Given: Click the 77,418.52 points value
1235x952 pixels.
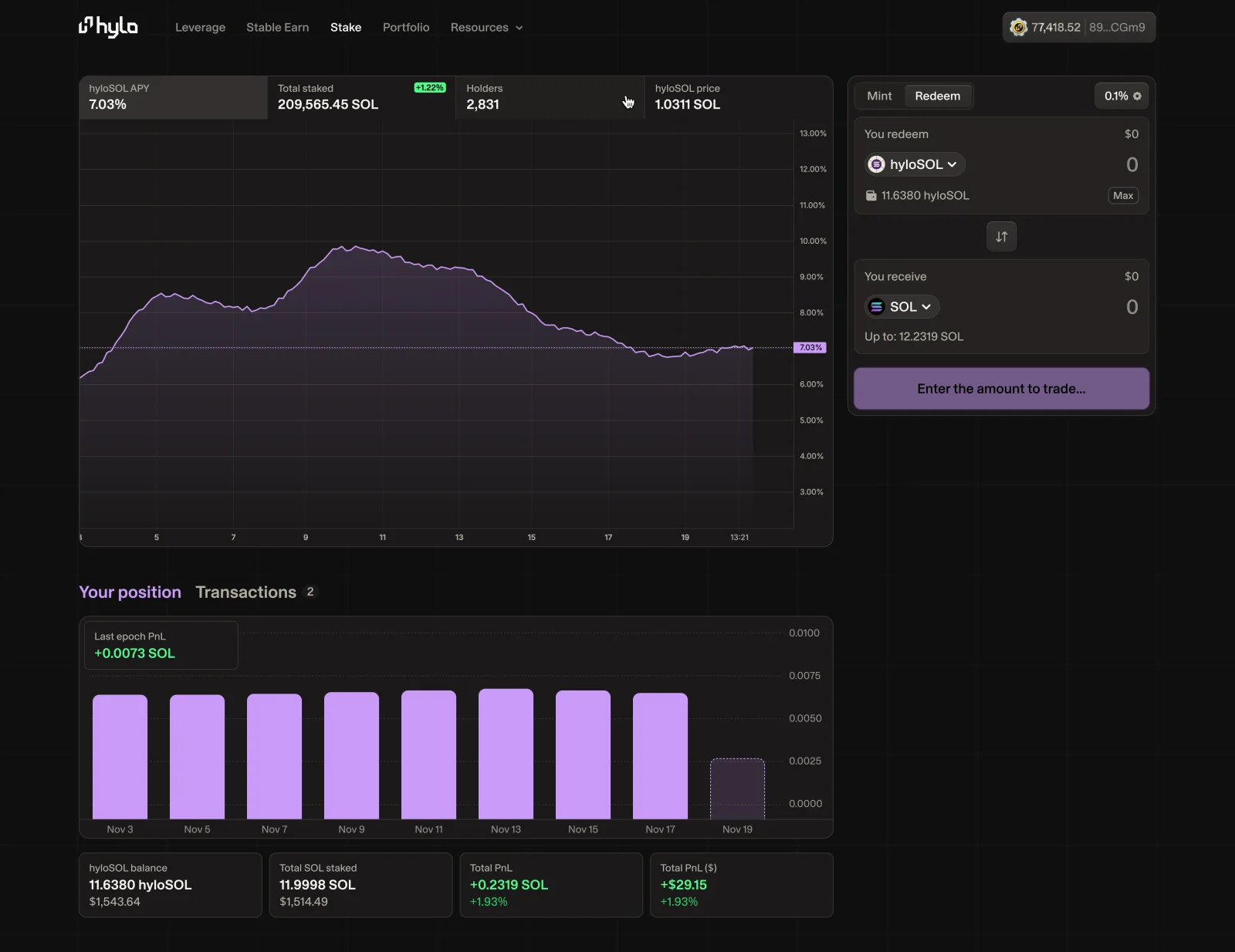Looking at the screenshot, I should pyautogui.click(x=1055, y=27).
